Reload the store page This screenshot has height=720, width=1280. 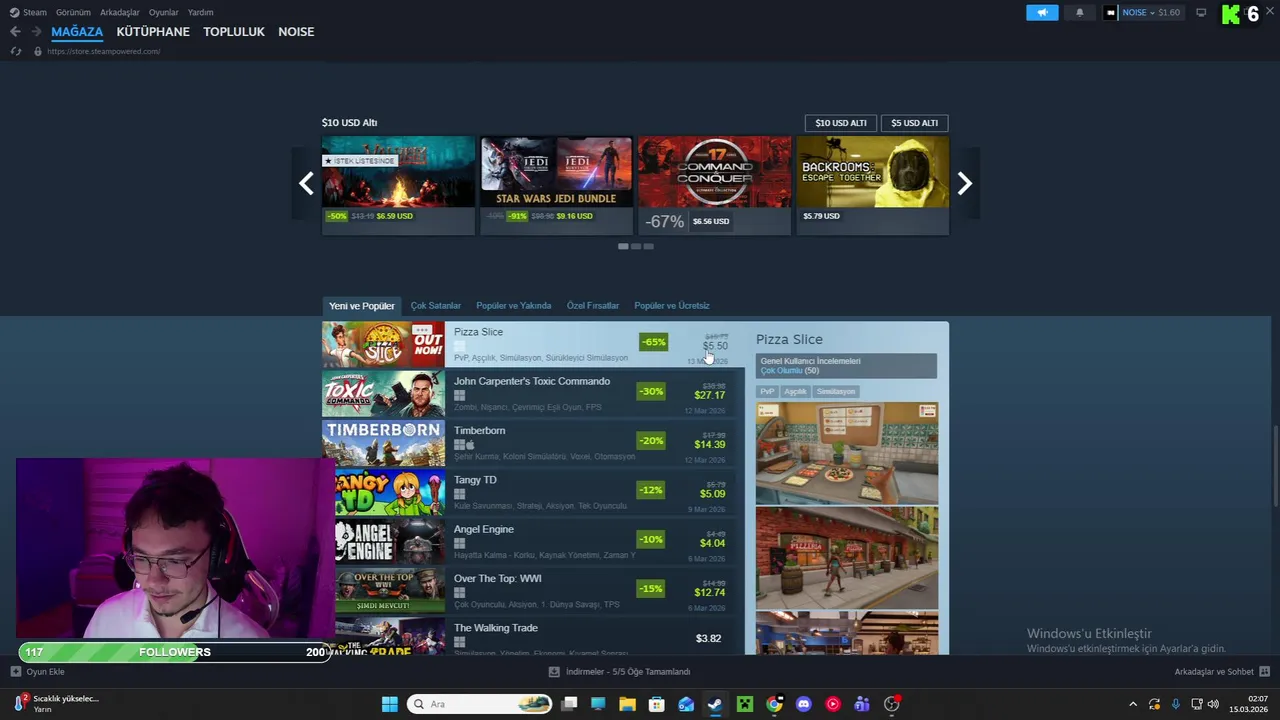tap(15, 51)
